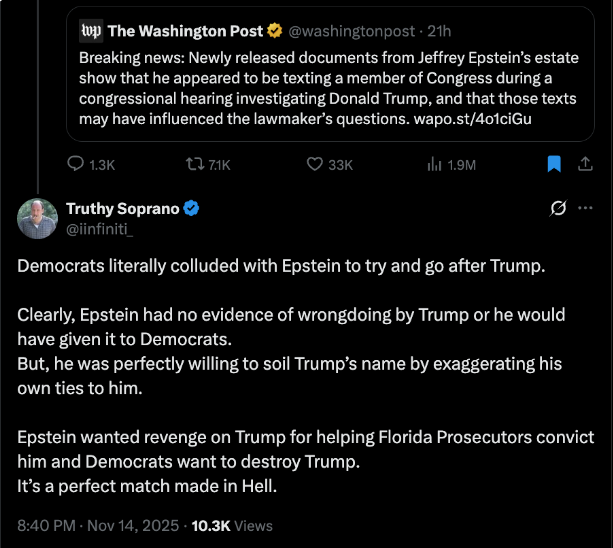Click the 21h timestamp on quoted post
This screenshot has height=548, width=613.
pos(439,30)
